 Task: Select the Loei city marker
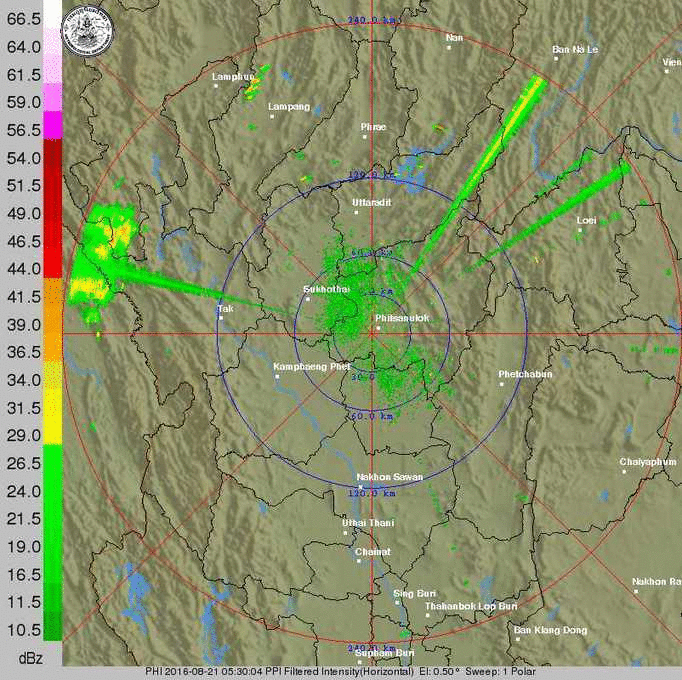coord(579,230)
